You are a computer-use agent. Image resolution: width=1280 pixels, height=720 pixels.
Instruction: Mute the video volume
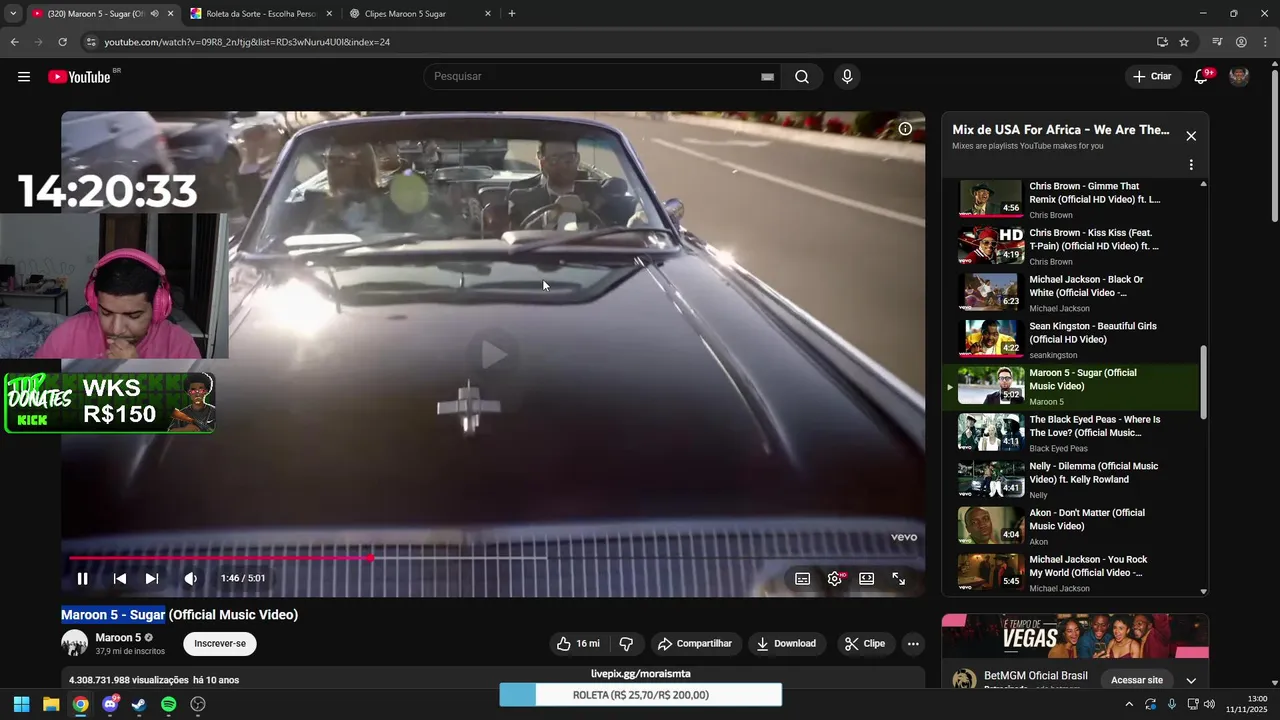[x=190, y=578]
